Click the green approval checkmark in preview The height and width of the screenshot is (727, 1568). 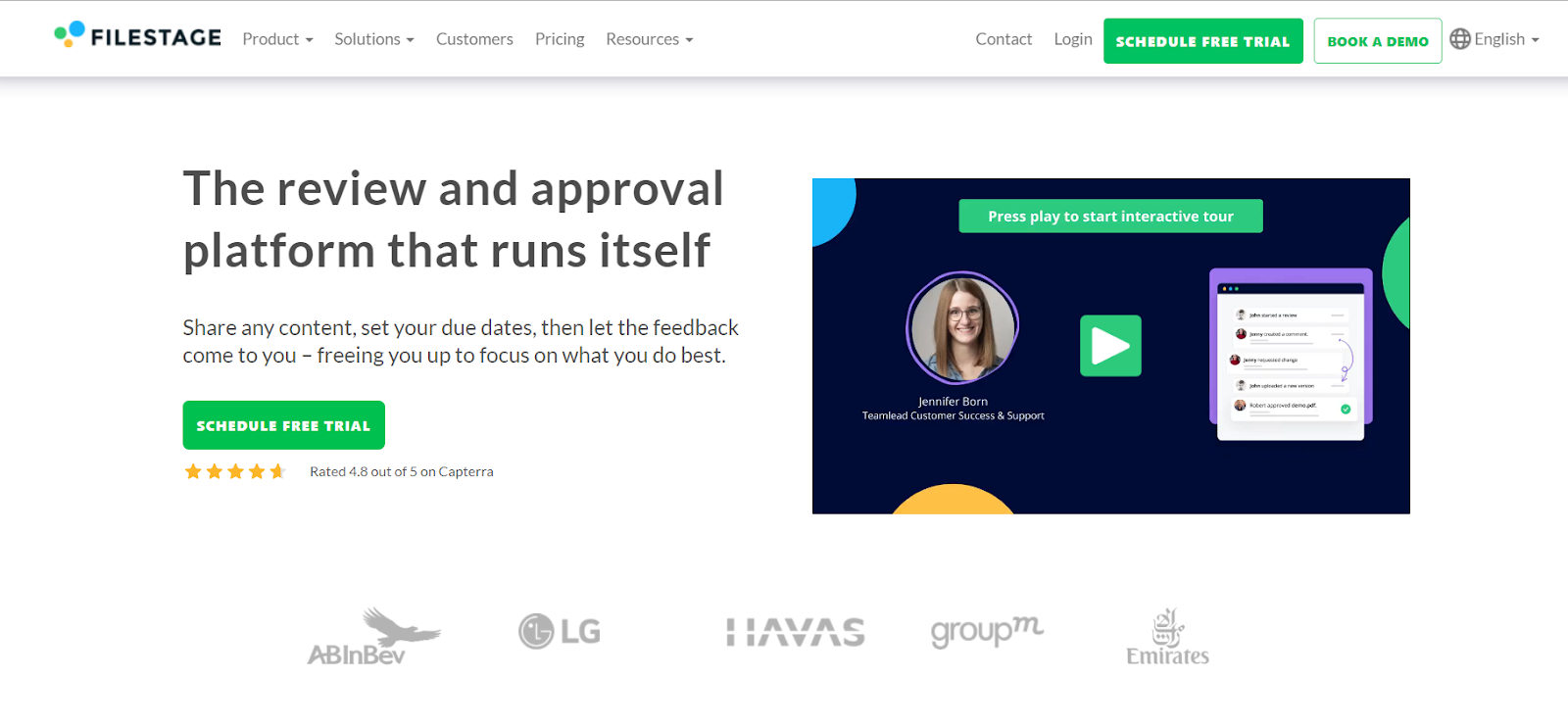pyautogui.click(x=1346, y=410)
